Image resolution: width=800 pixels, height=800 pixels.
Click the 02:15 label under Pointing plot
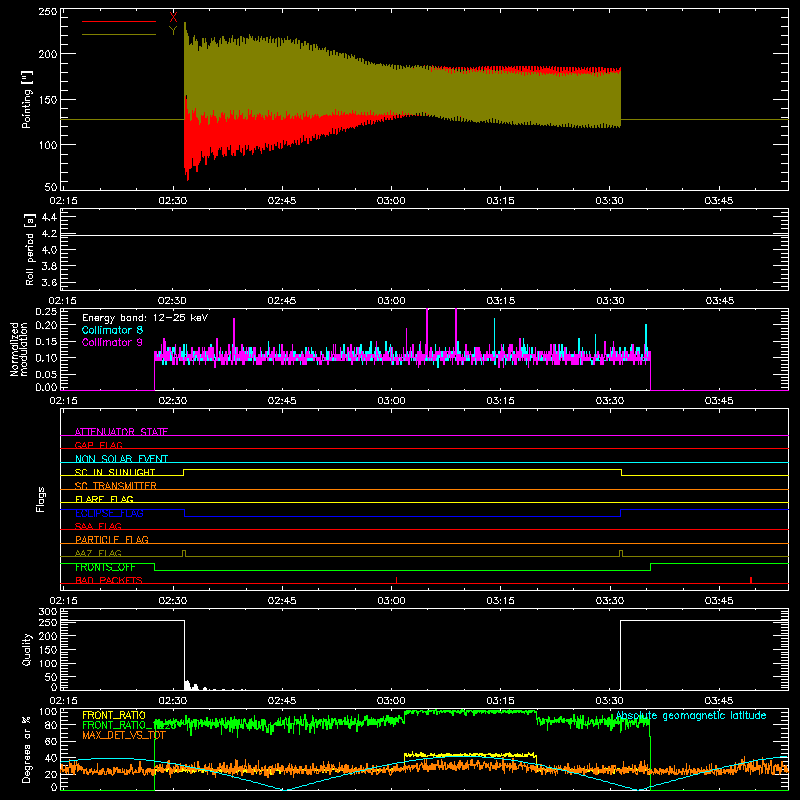(63, 201)
